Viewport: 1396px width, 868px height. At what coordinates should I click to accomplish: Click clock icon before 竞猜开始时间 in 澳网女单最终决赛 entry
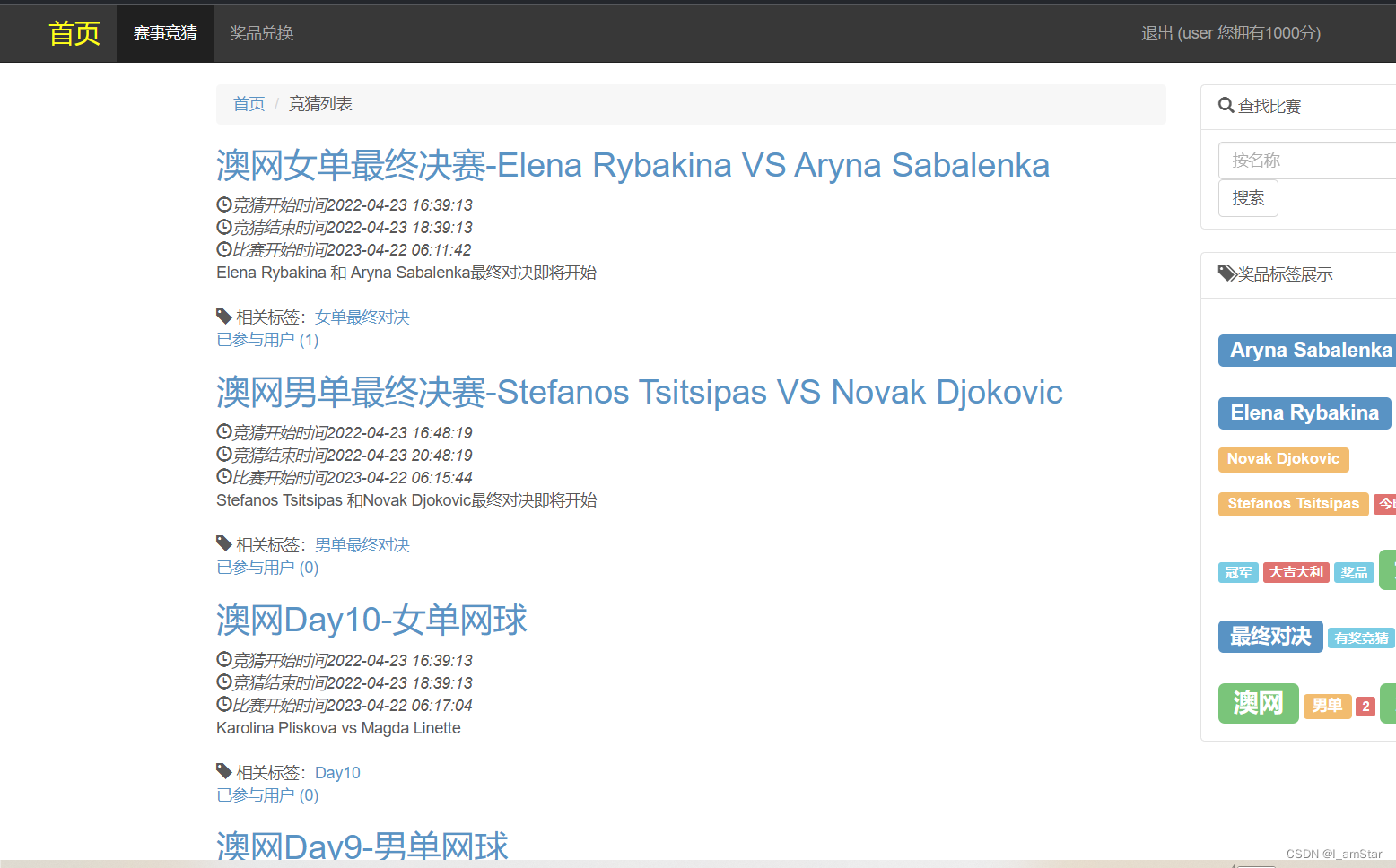224,204
